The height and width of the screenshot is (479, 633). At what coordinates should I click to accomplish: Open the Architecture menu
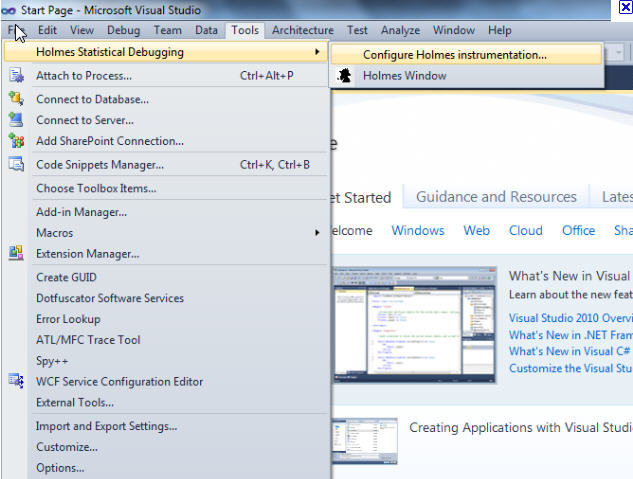click(303, 30)
